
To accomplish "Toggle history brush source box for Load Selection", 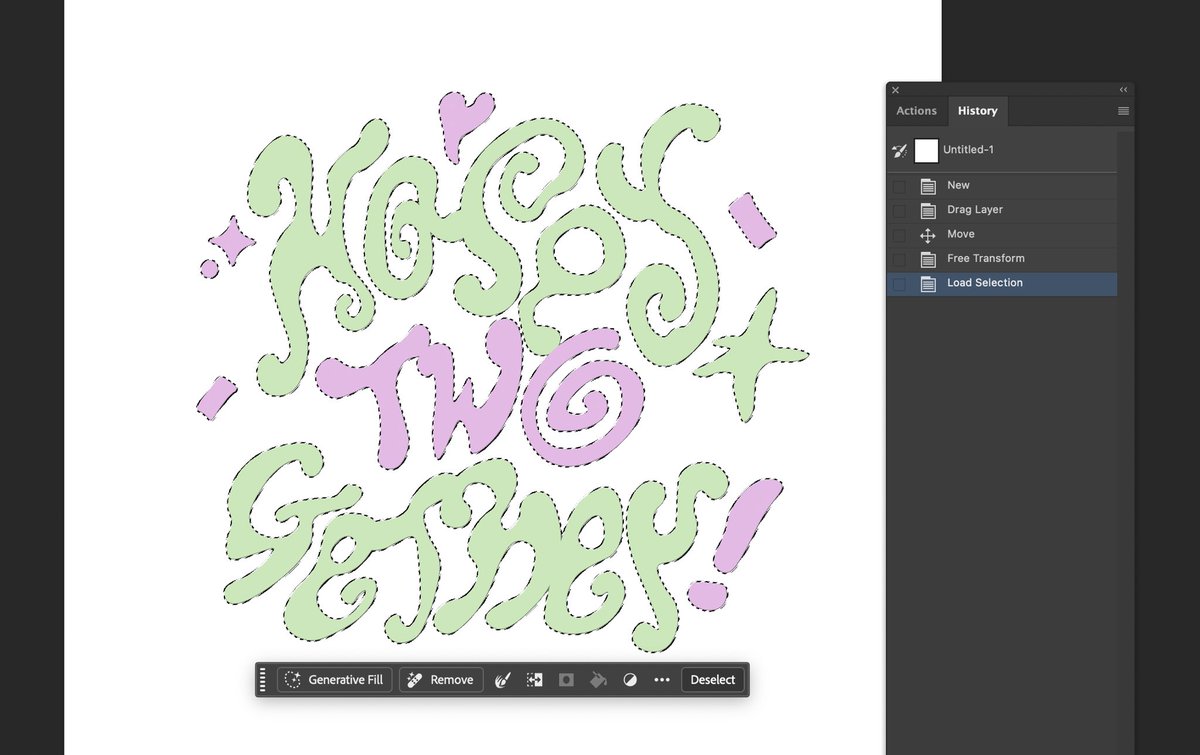I will point(899,284).
